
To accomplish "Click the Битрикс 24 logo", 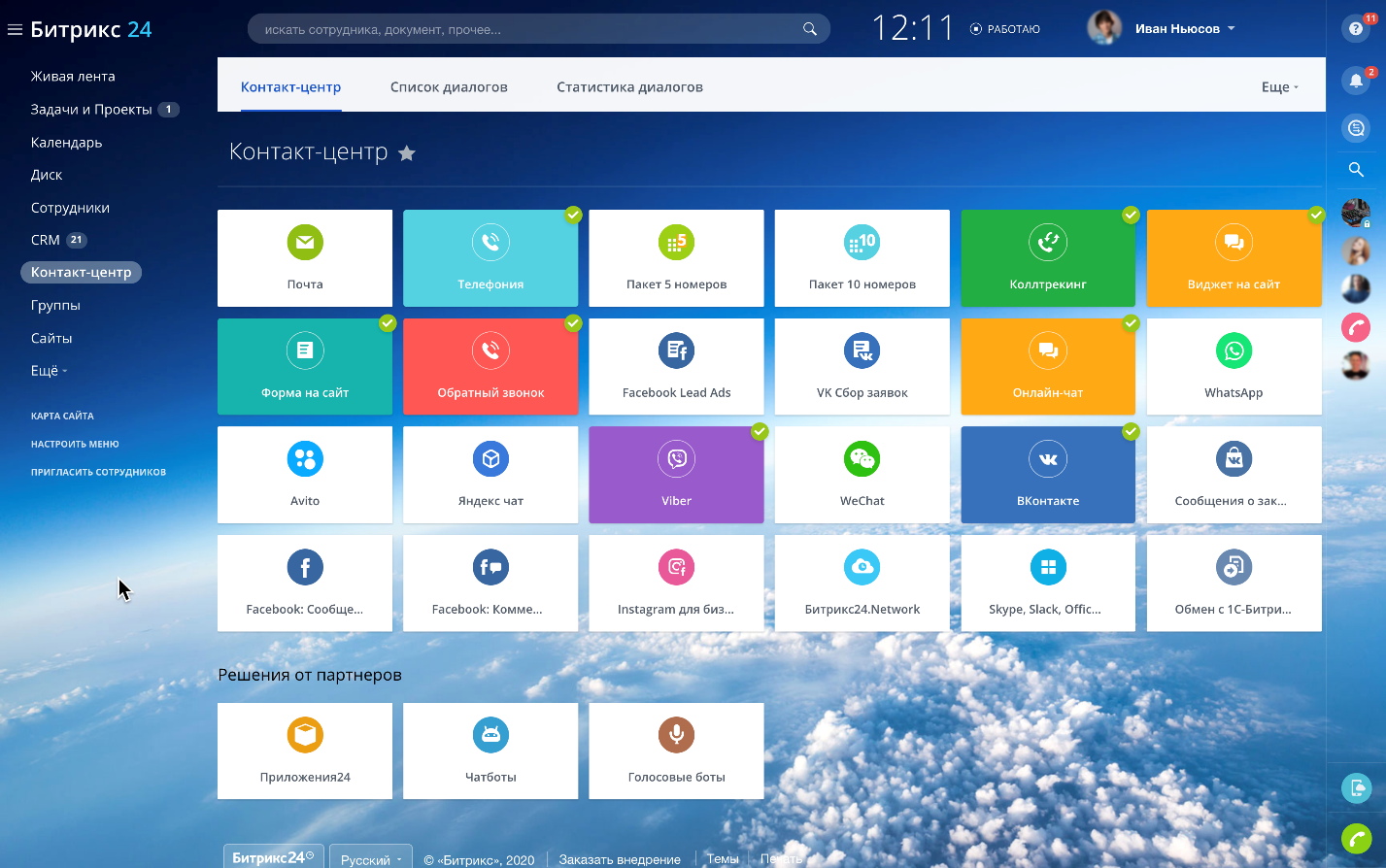I will [91, 29].
